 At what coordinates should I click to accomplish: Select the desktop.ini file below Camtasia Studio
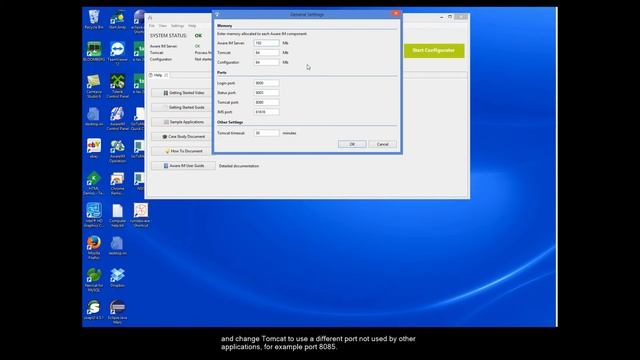pyautogui.click(x=94, y=117)
